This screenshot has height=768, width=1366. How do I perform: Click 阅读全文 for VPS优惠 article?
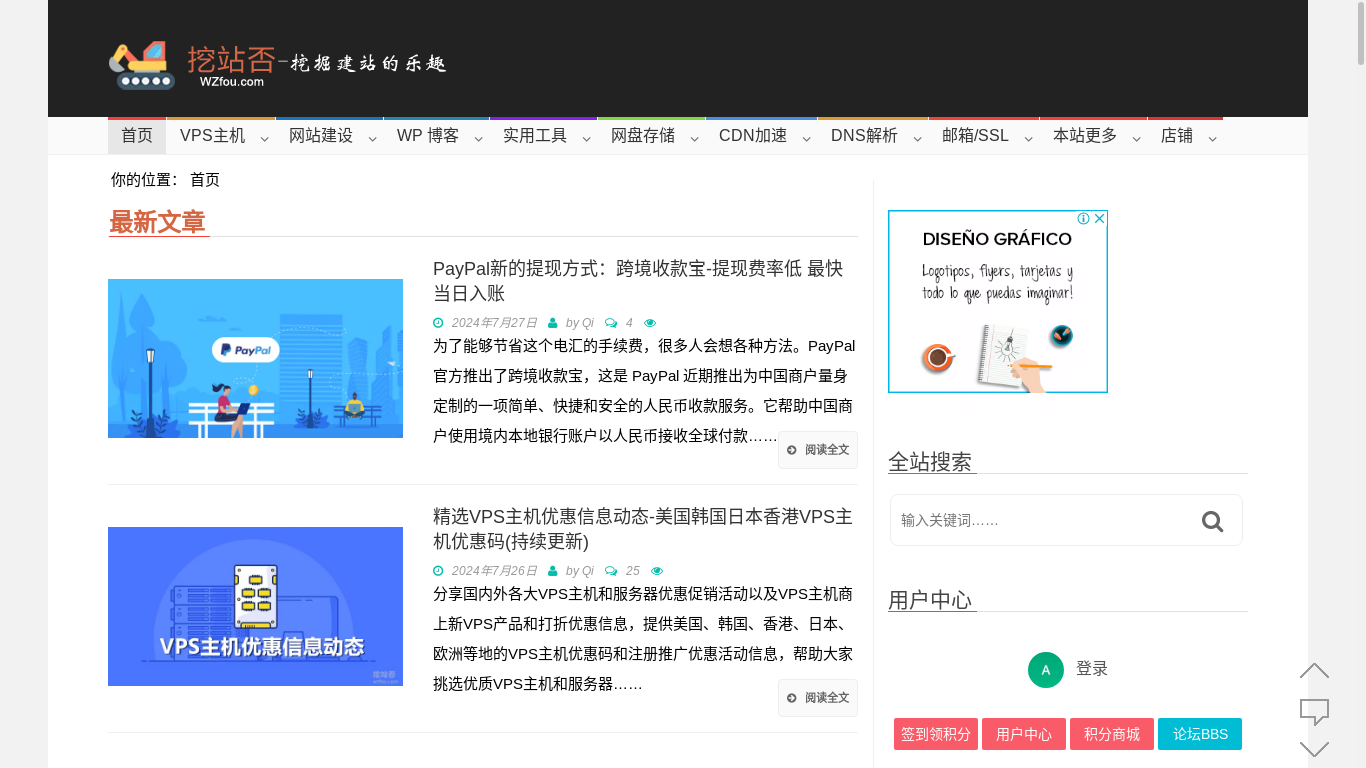[818, 698]
